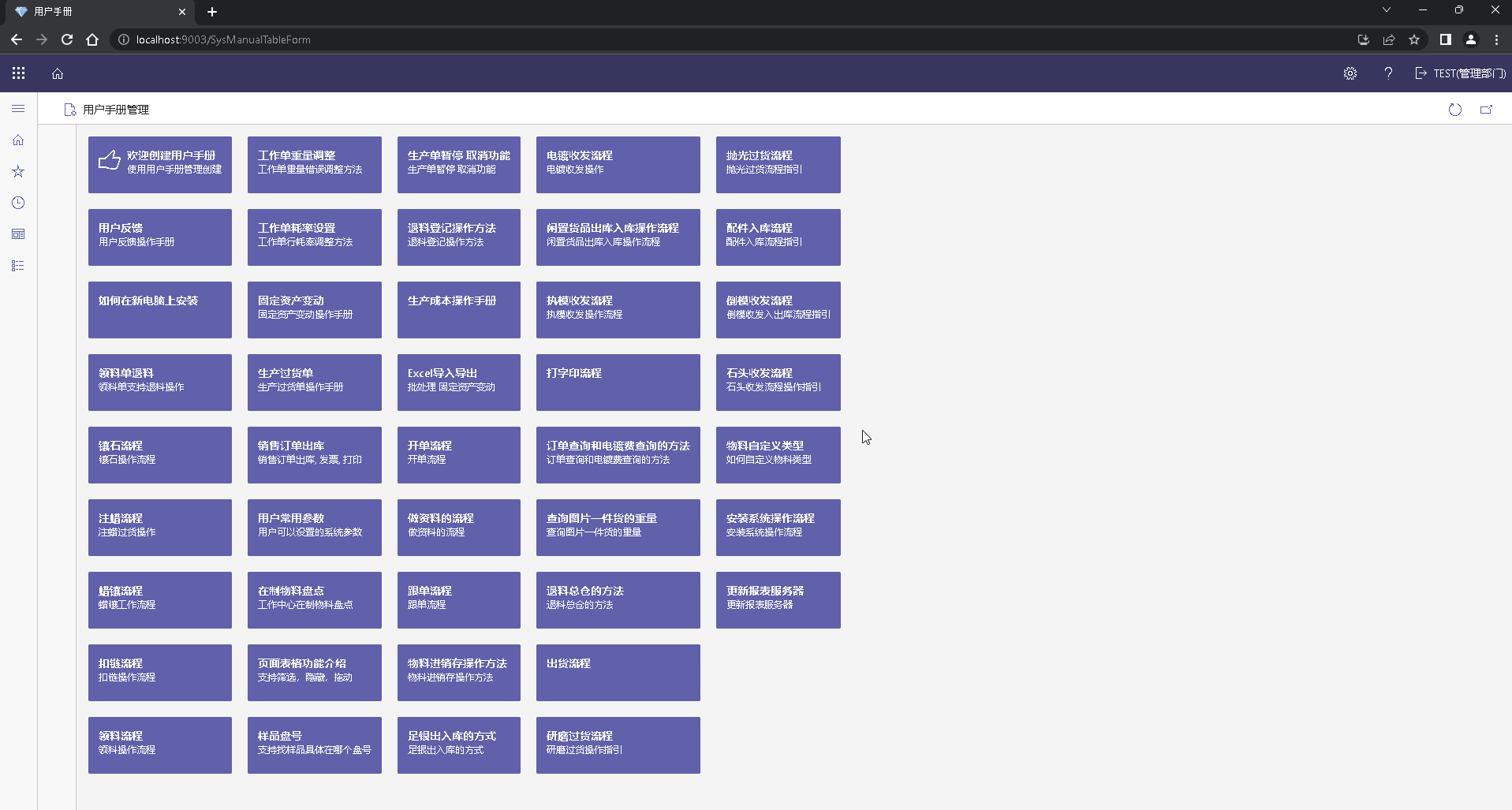The image size is (1512, 810).
Task: Open Chrome three-dot menu
Action: [1496, 39]
